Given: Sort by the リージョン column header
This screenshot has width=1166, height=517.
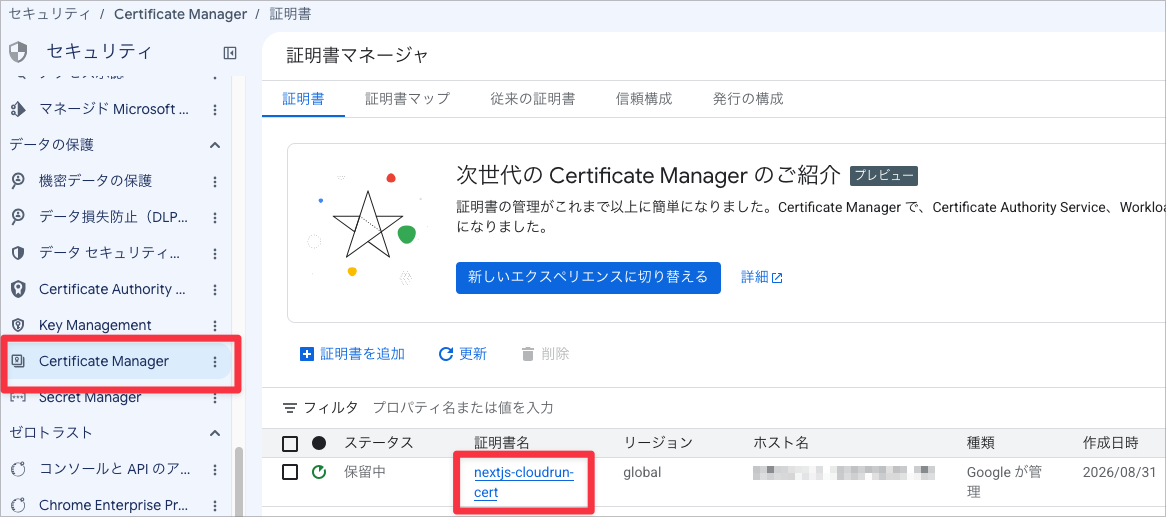Looking at the screenshot, I should 658,443.
